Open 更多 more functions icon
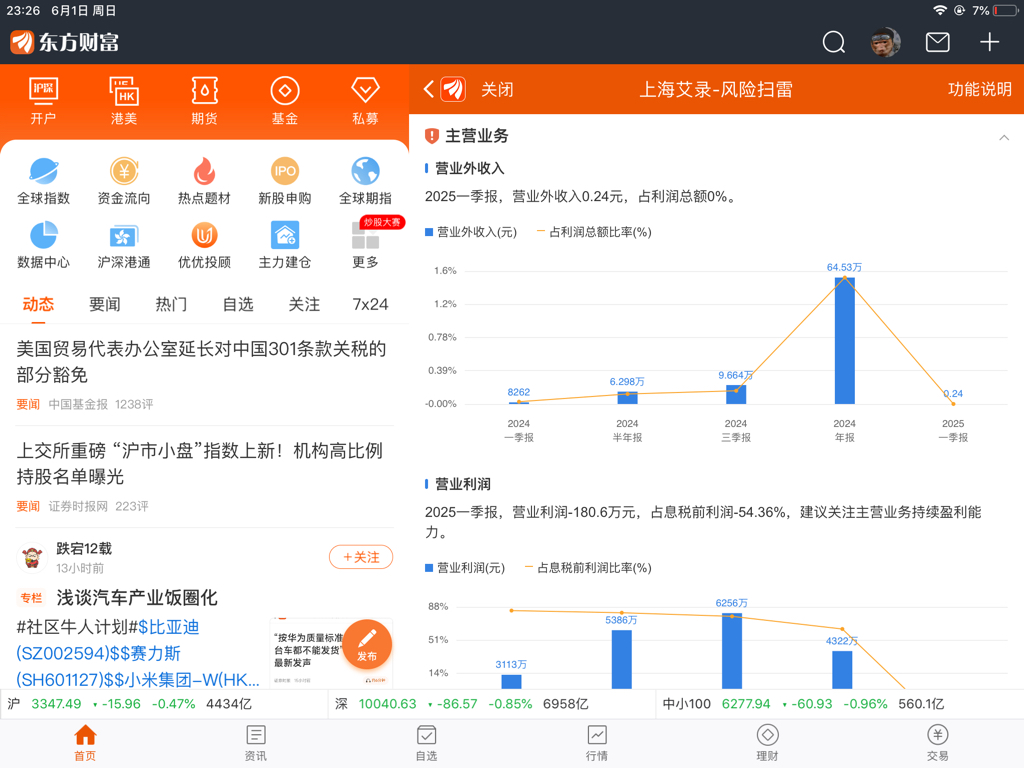This screenshot has height=768, width=1024. pos(365,245)
